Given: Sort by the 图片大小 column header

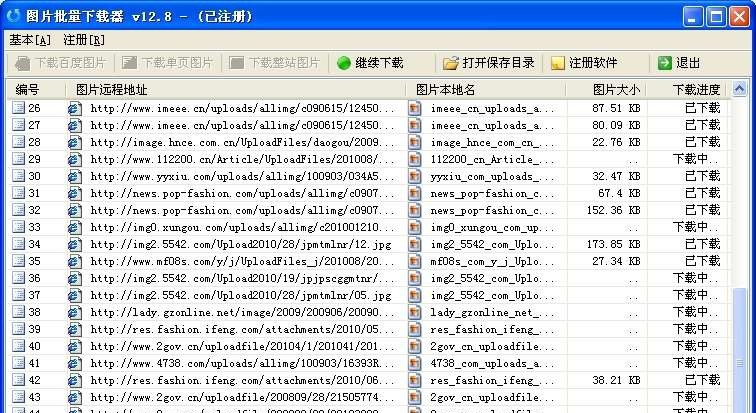Looking at the screenshot, I should coord(606,90).
